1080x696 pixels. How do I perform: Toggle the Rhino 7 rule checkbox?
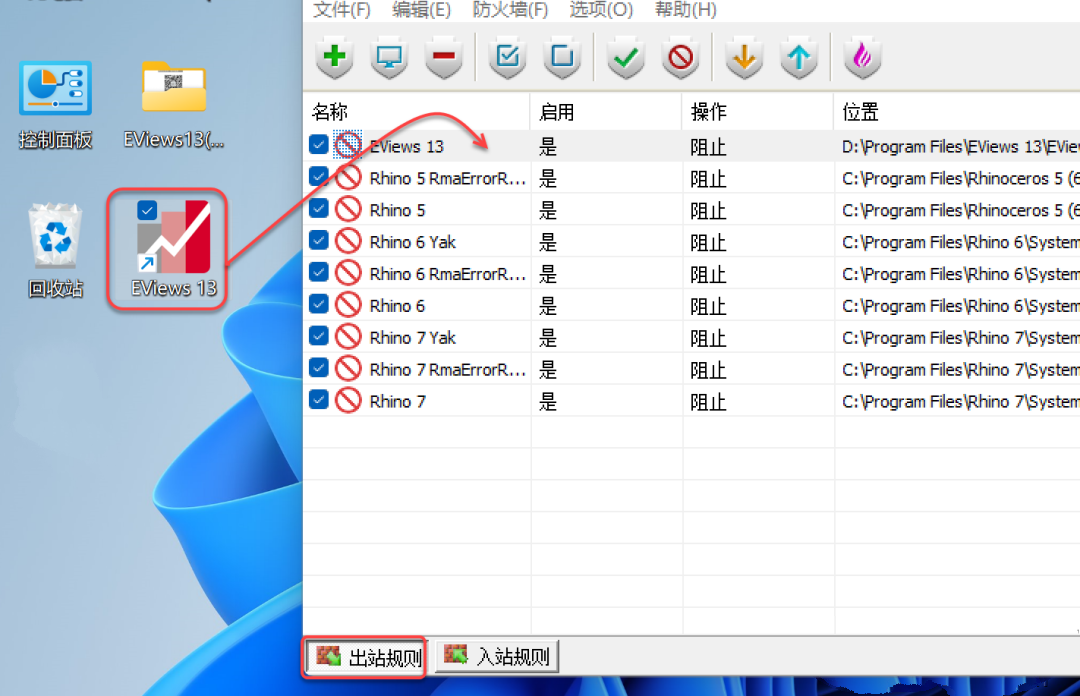(x=319, y=399)
